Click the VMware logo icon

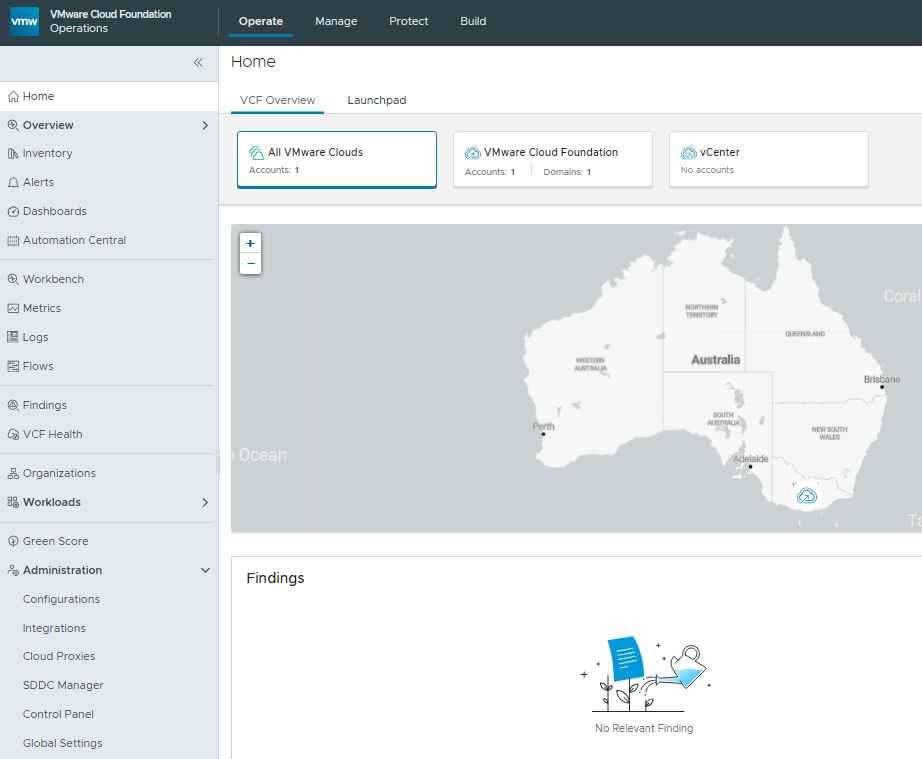[25, 21]
